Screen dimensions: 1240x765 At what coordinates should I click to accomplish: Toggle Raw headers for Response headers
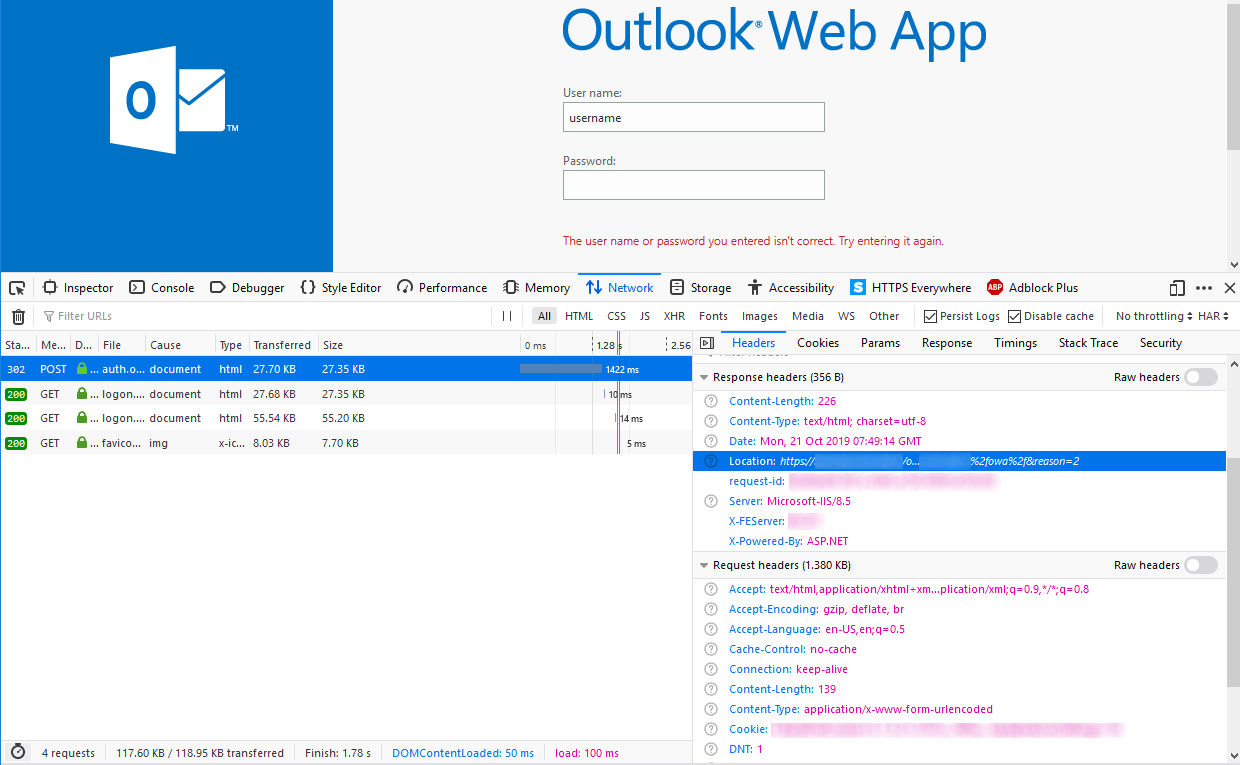(1201, 377)
